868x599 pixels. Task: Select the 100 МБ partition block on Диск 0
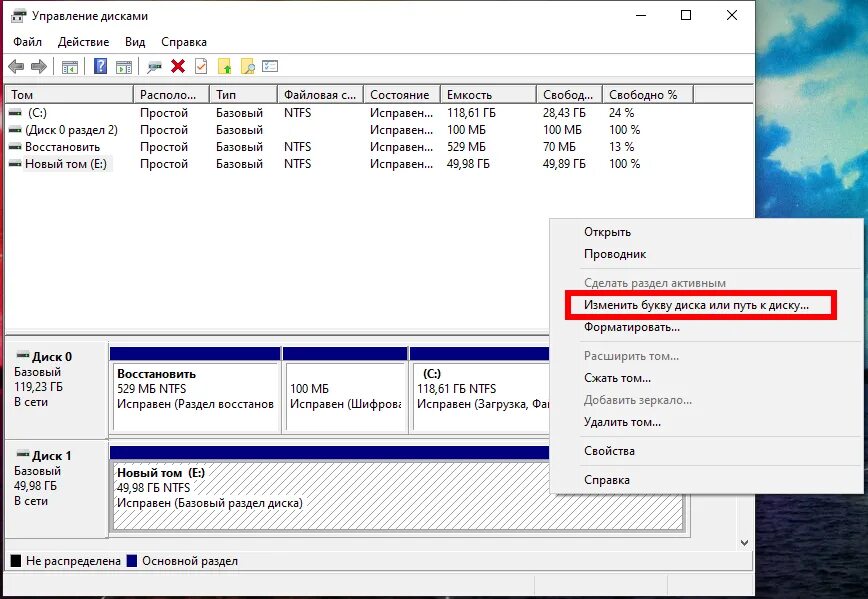[345, 390]
